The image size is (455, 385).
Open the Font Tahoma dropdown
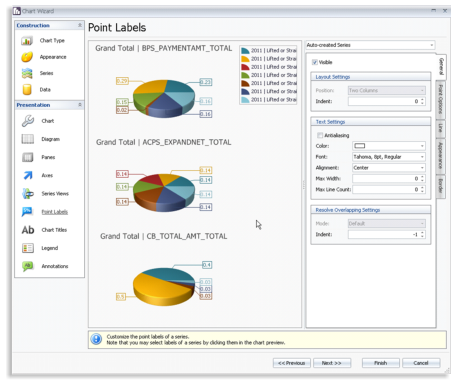click(389, 157)
